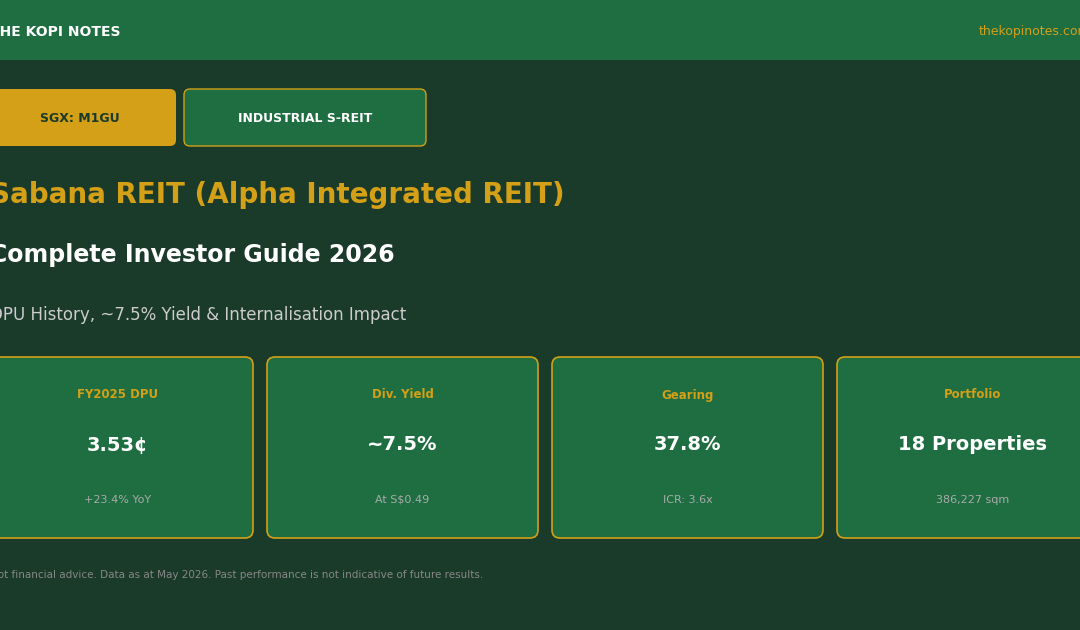
Task: Click the Div. Yield card label
Action: click(x=402, y=394)
